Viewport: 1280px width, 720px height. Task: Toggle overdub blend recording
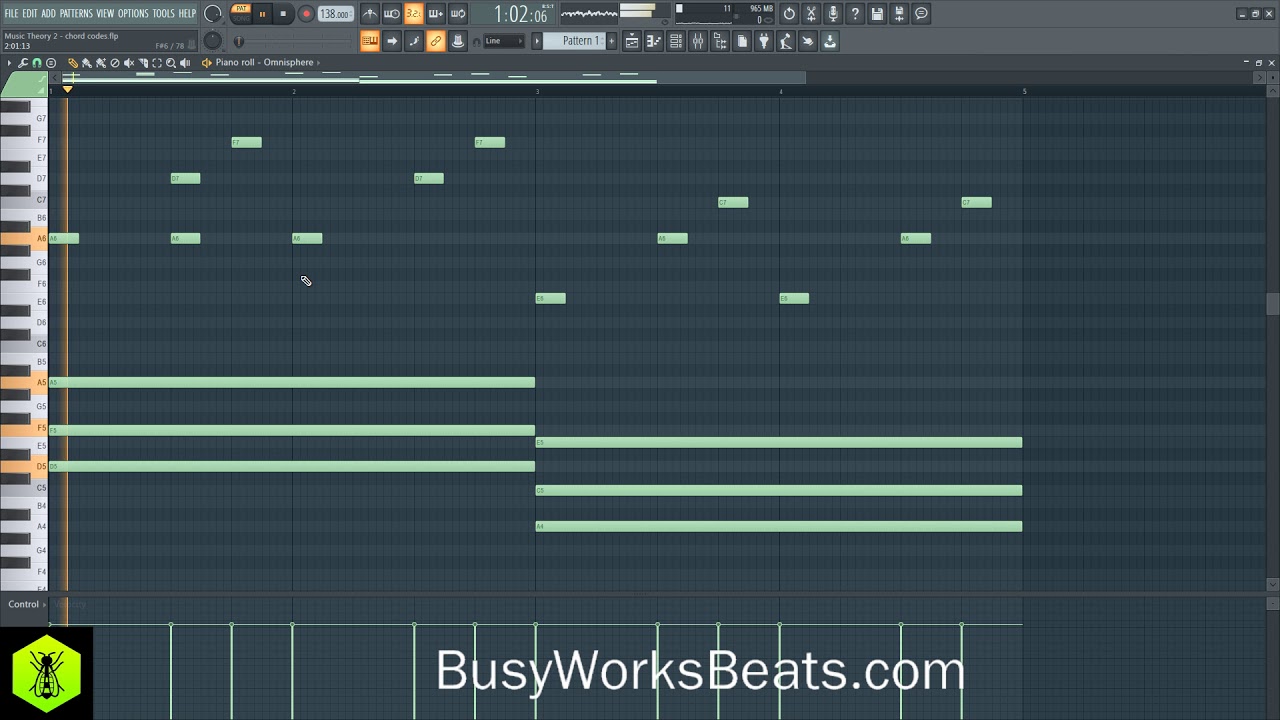click(436, 14)
